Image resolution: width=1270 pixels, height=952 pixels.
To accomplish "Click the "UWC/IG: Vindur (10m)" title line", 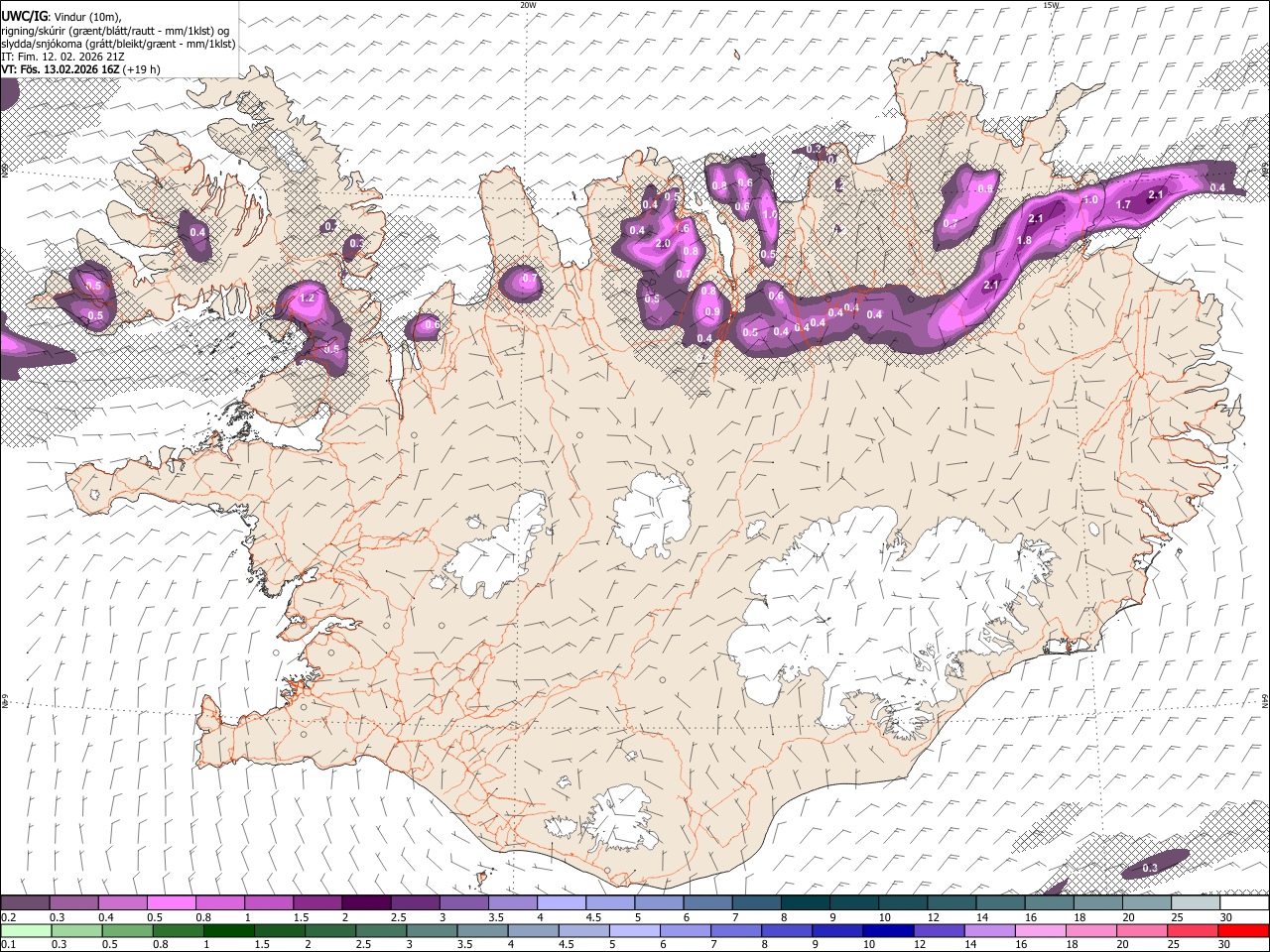I will pos(62,16).
